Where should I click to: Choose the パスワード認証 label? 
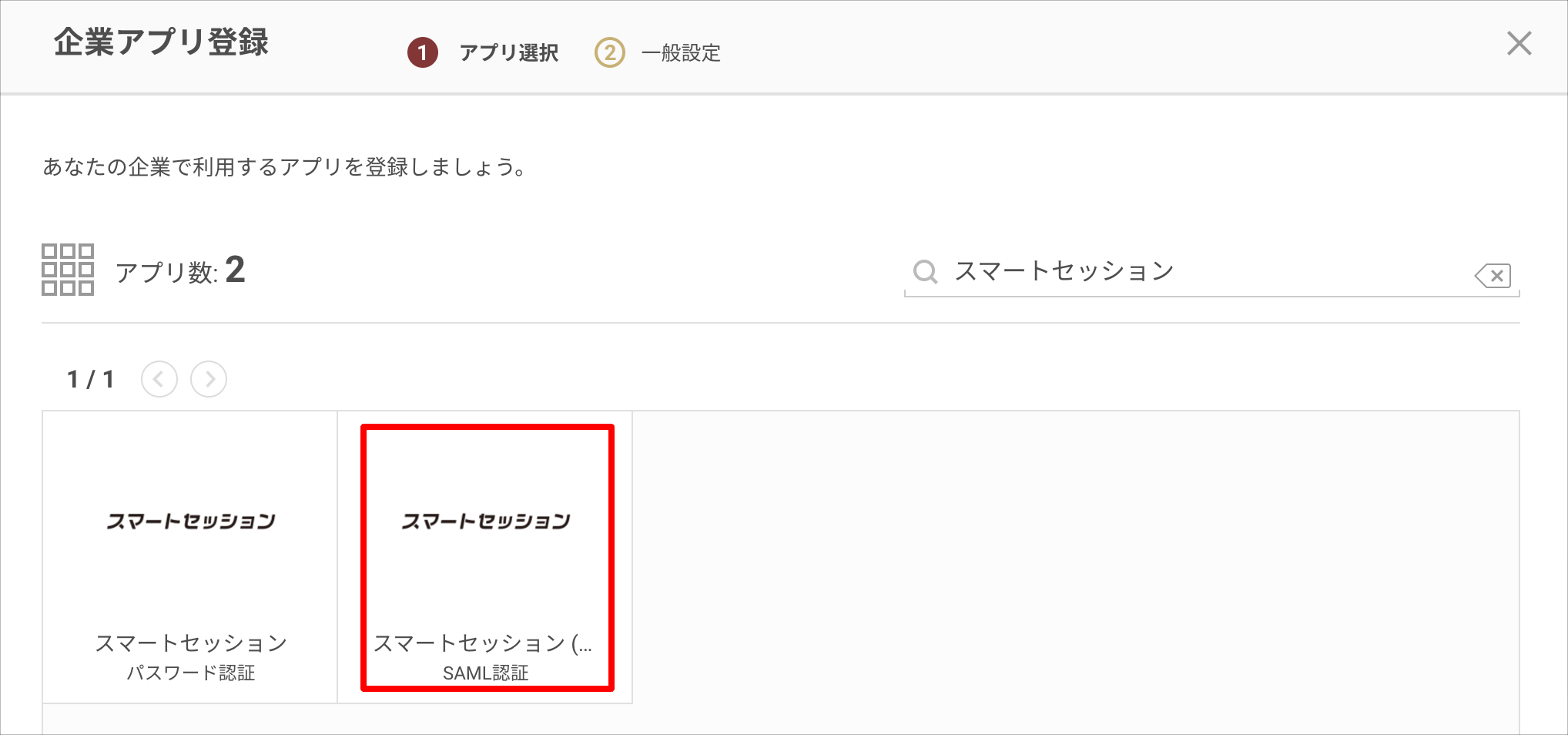click(190, 673)
